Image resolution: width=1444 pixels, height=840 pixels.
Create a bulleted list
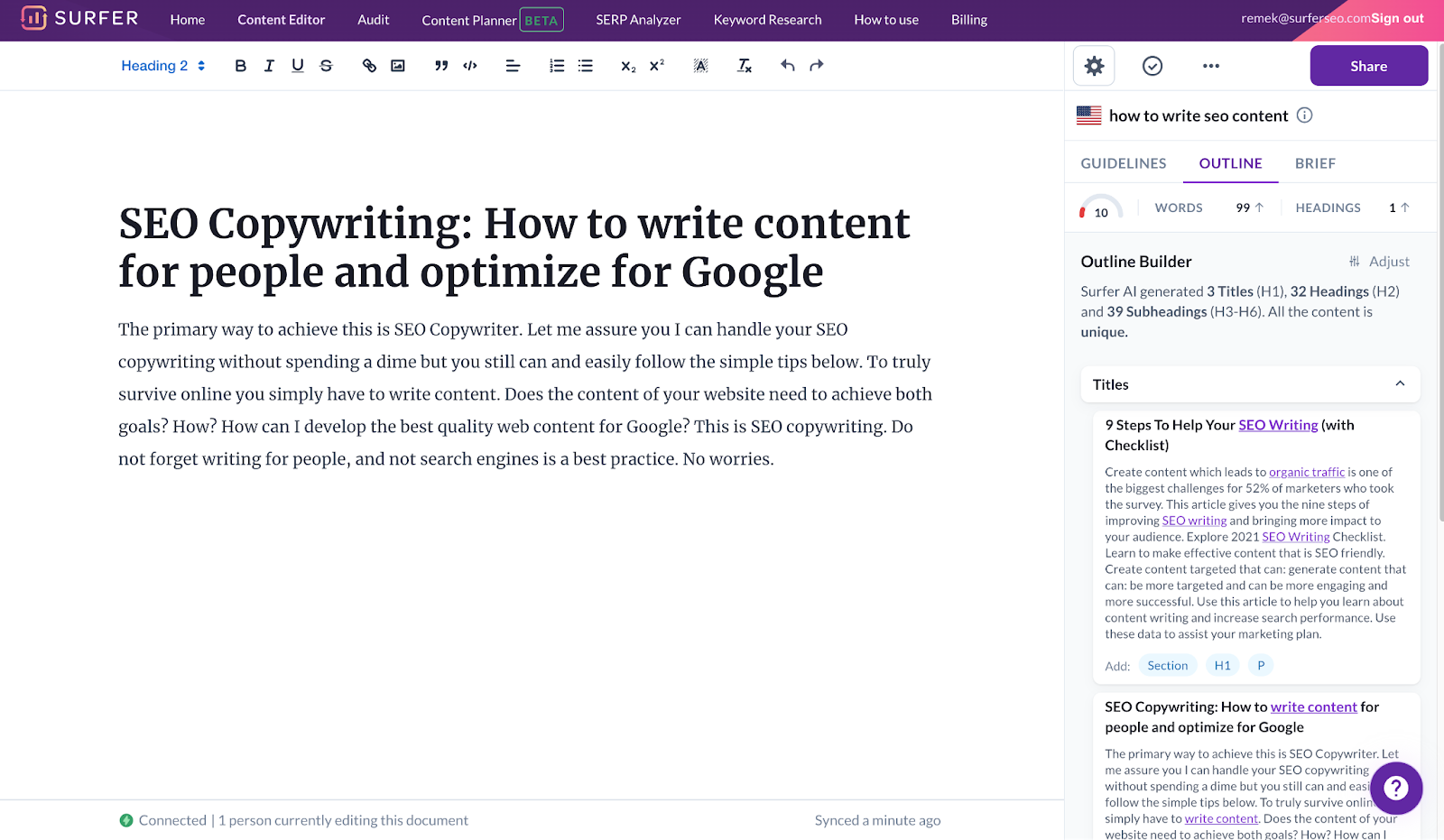[586, 66]
